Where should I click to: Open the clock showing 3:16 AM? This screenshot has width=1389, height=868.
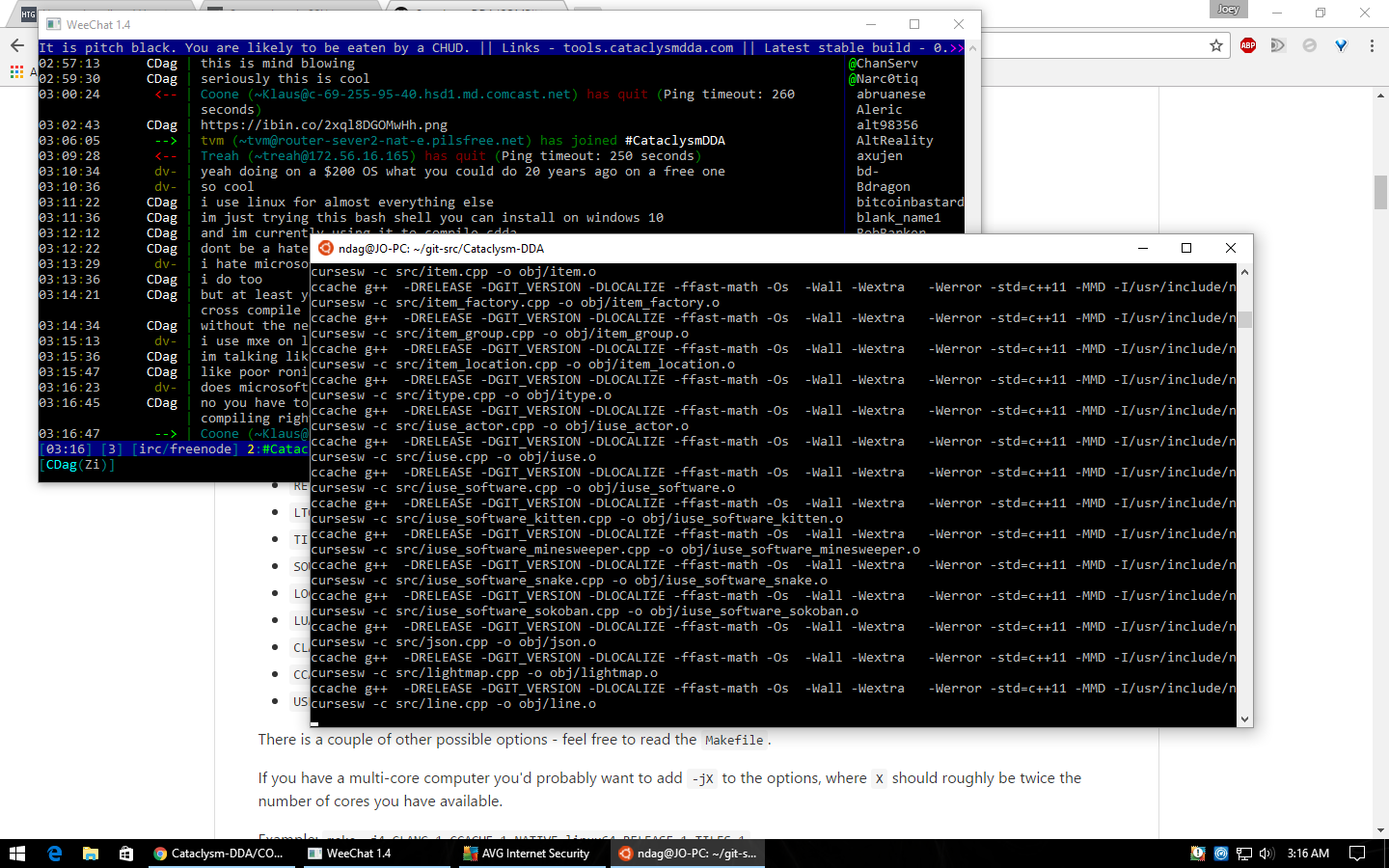coord(1308,854)
